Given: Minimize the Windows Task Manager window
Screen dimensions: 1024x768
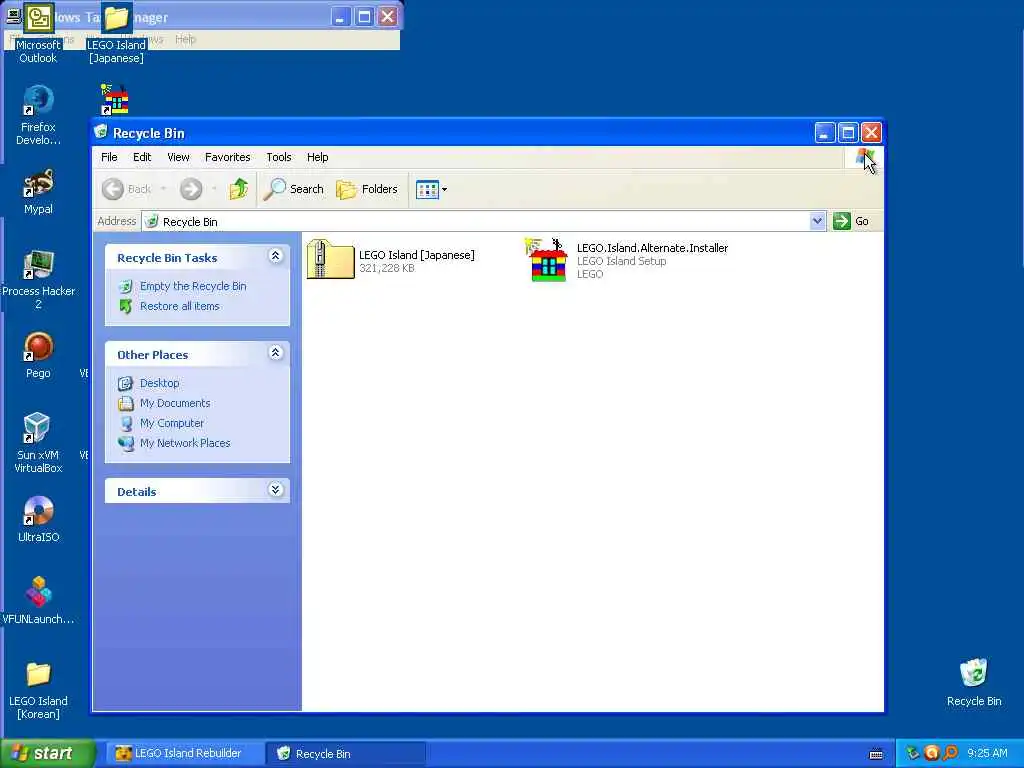Looking at the screenshot, I should click(340, 17).
